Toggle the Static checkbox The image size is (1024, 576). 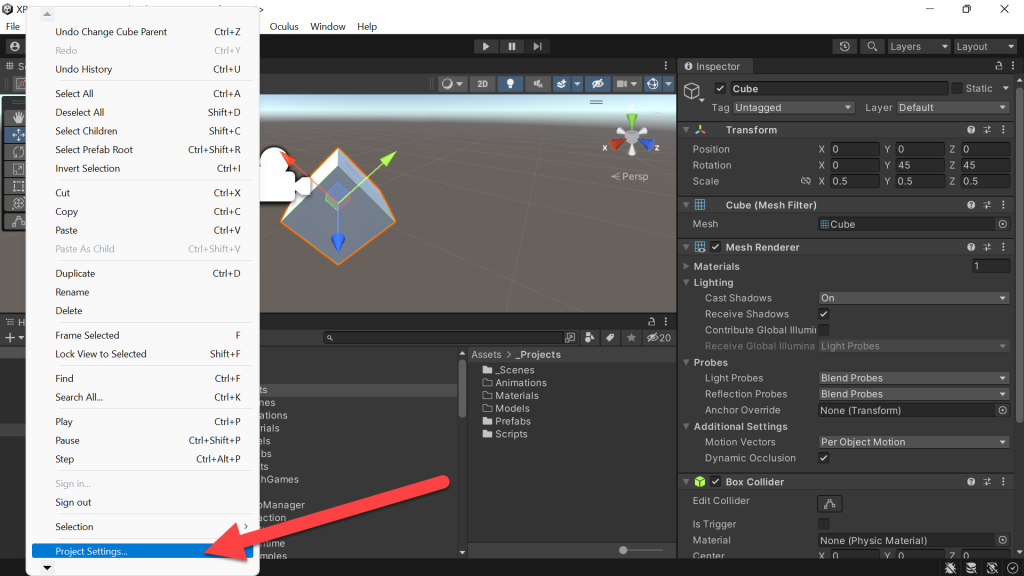[957, 88]
